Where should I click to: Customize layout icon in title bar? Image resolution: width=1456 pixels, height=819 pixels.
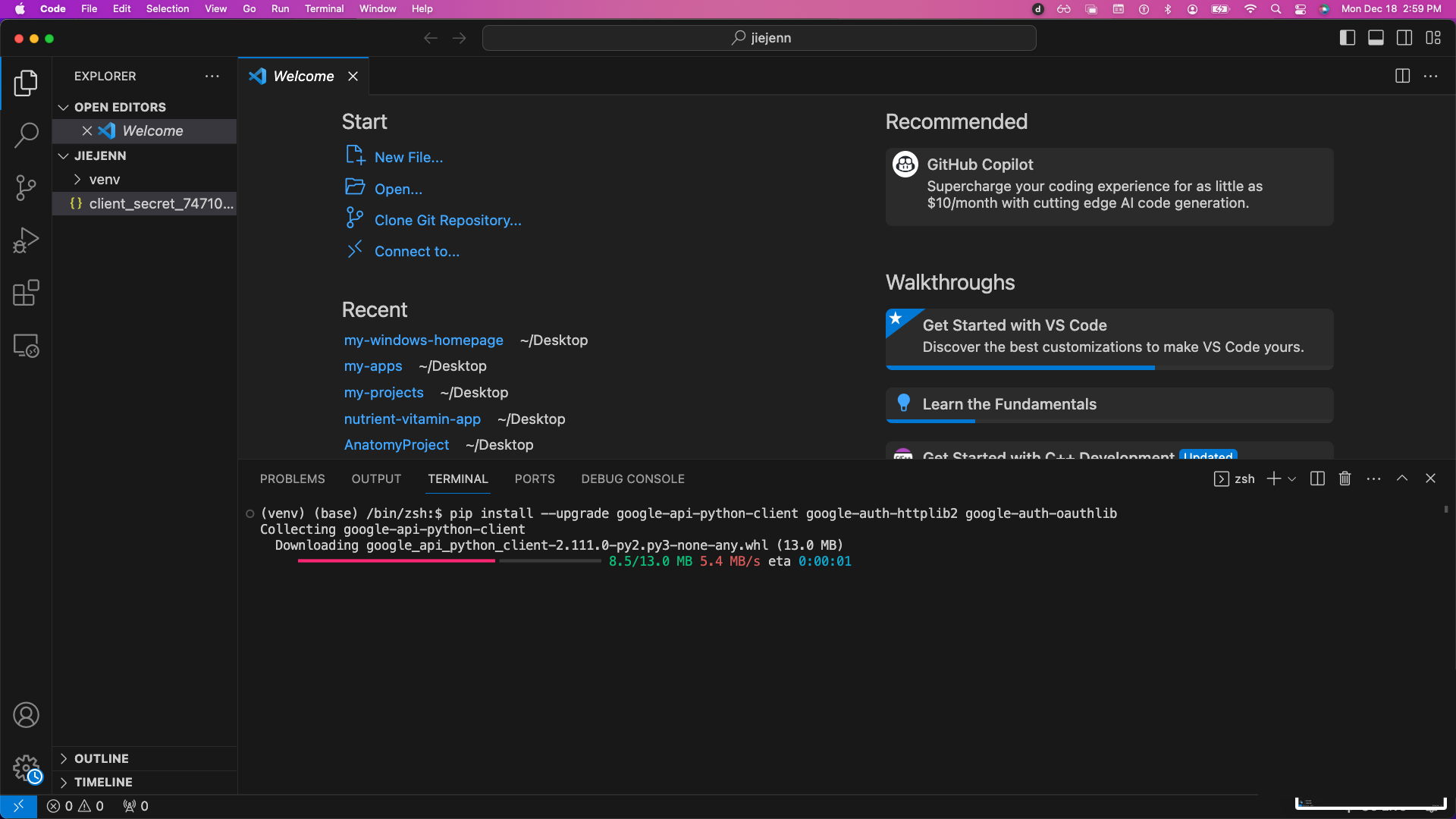[1433, 38]
